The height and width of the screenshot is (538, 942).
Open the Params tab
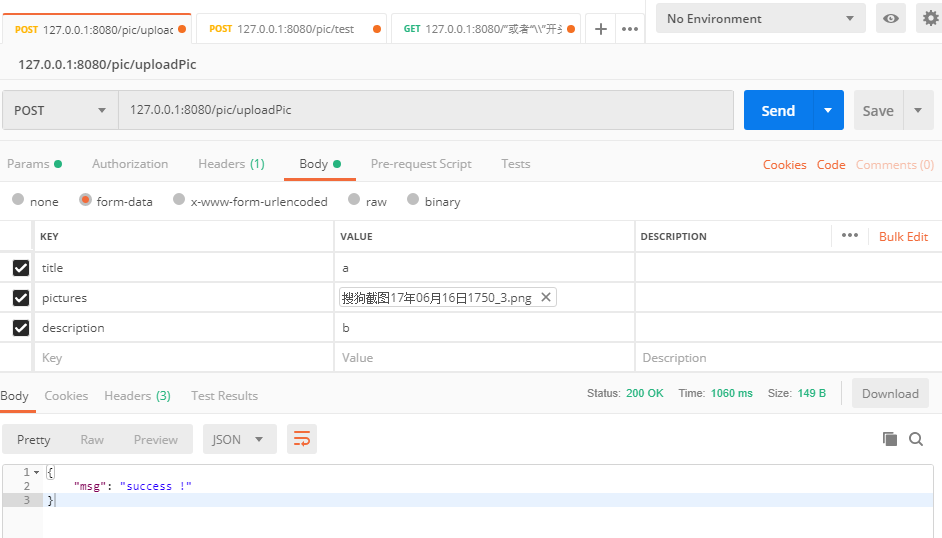34,164
